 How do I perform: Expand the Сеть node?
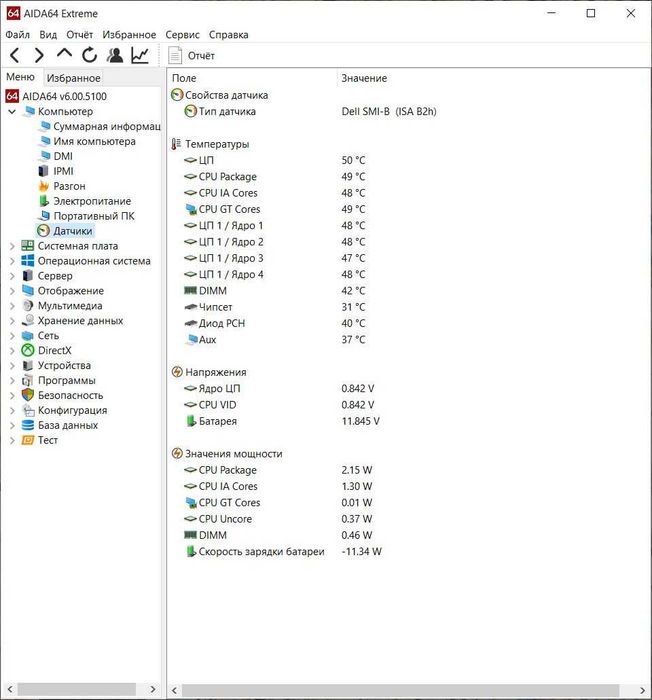coord(12,336)
